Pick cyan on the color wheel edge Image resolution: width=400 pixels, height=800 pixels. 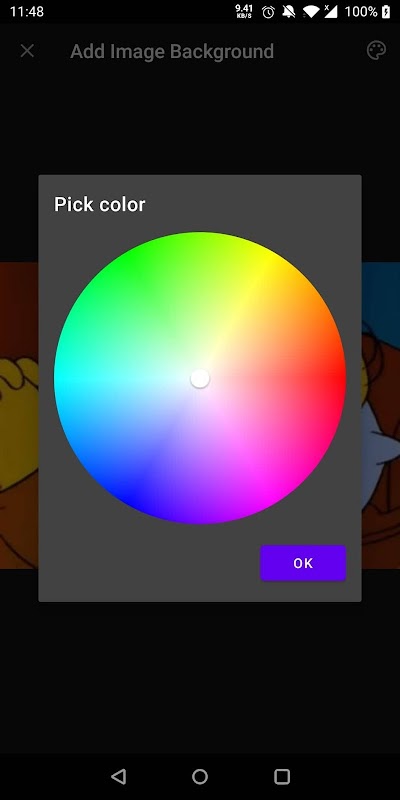(58, 378)
